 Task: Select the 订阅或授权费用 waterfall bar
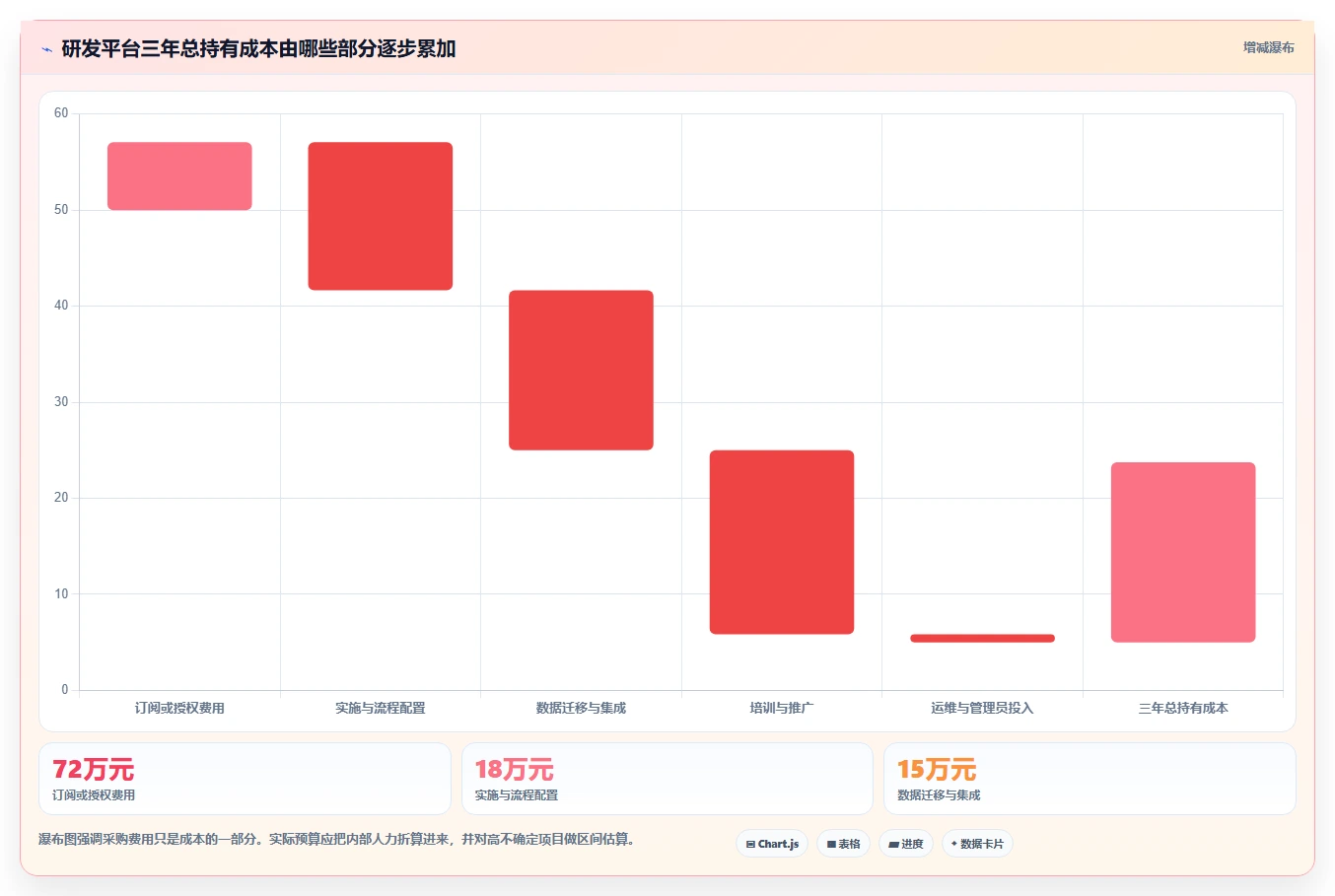[x=179, y=176]
